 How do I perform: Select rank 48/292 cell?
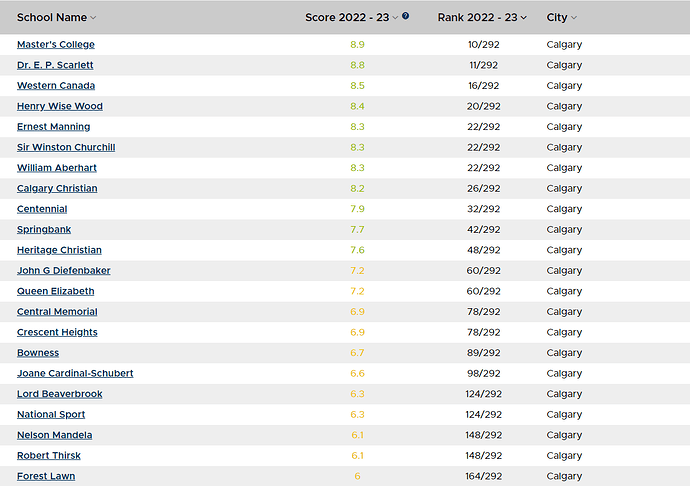pyautogui.click(x=484, y=250)
